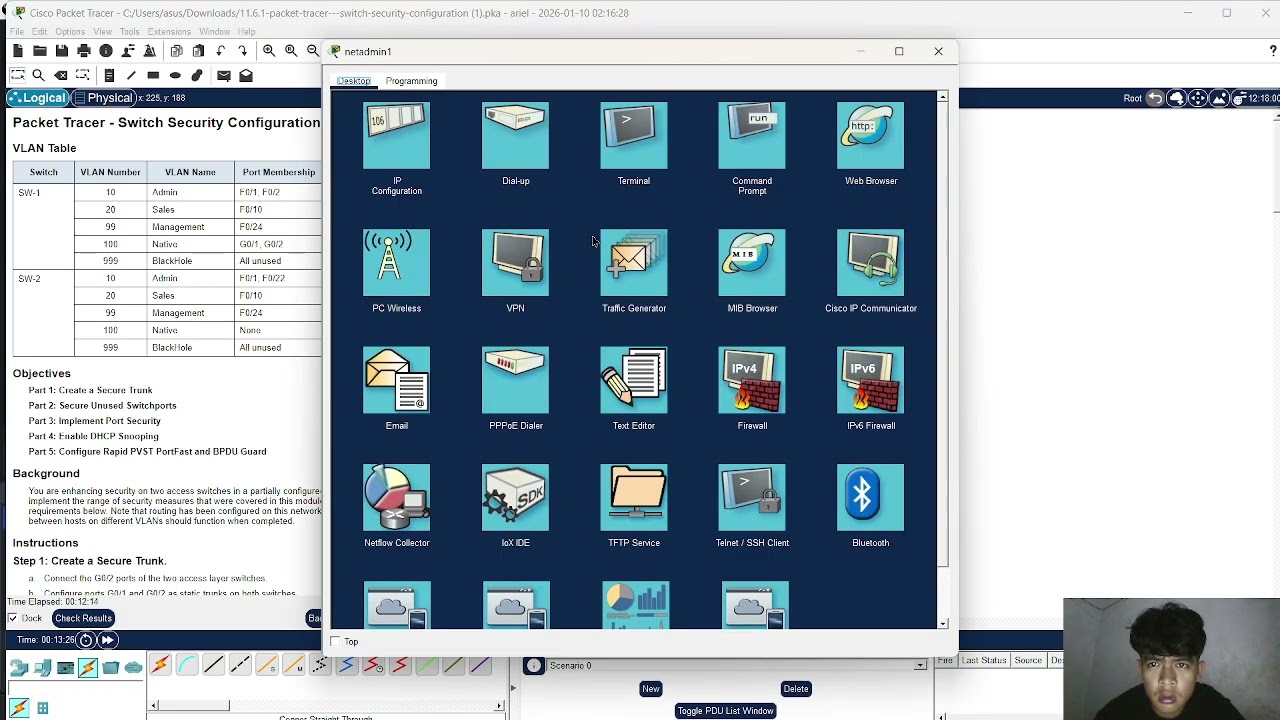
Task: Open the Tools menu
Action: point(129,32)
